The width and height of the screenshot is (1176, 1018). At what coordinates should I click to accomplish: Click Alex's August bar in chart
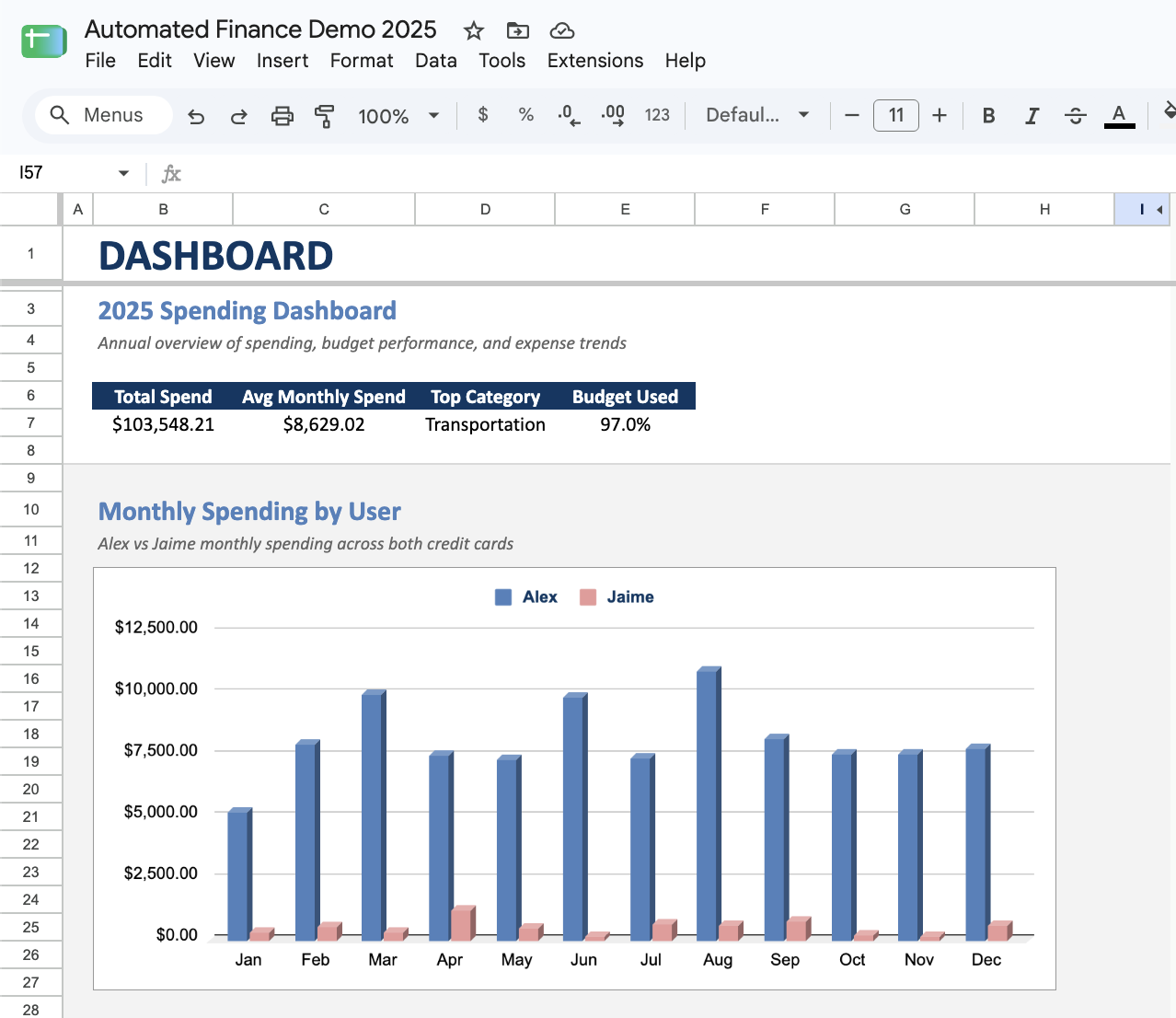[709, 804]
